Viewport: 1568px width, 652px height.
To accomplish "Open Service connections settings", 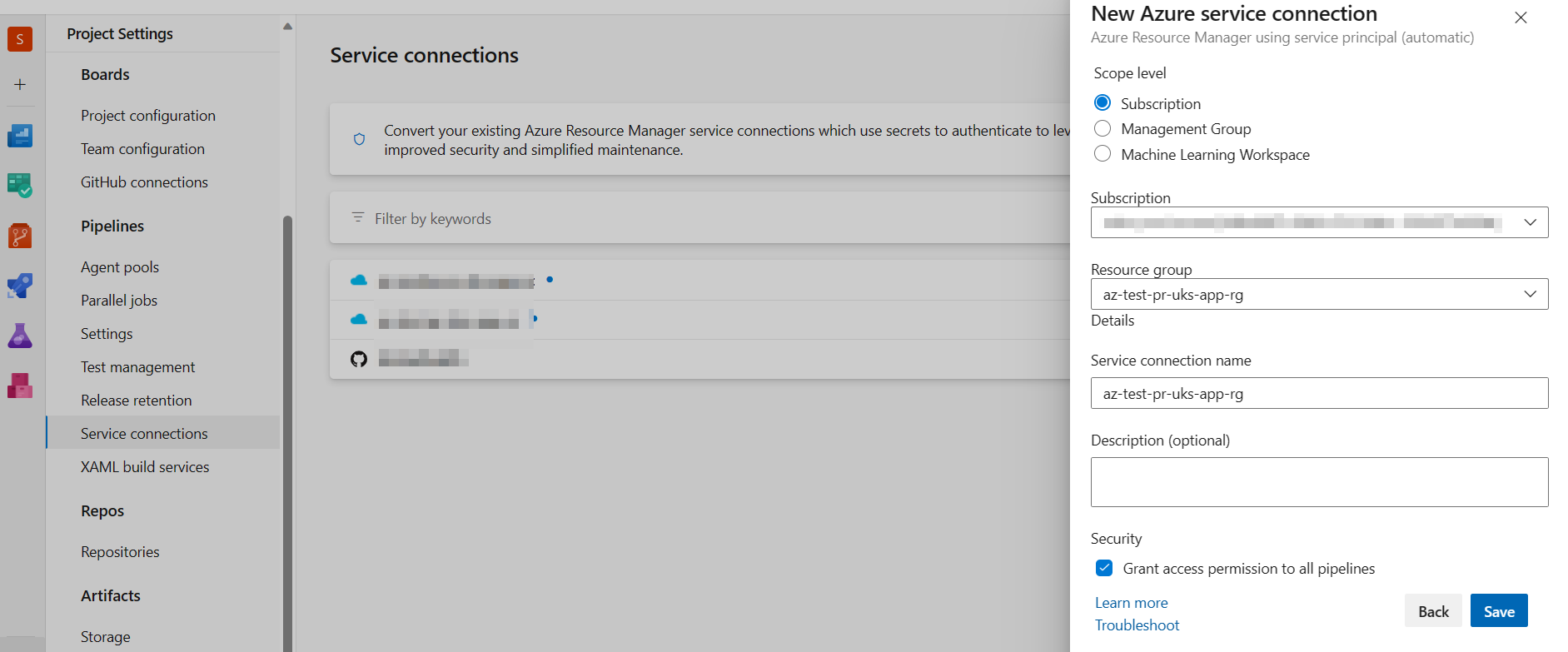I will pos(144,433).
